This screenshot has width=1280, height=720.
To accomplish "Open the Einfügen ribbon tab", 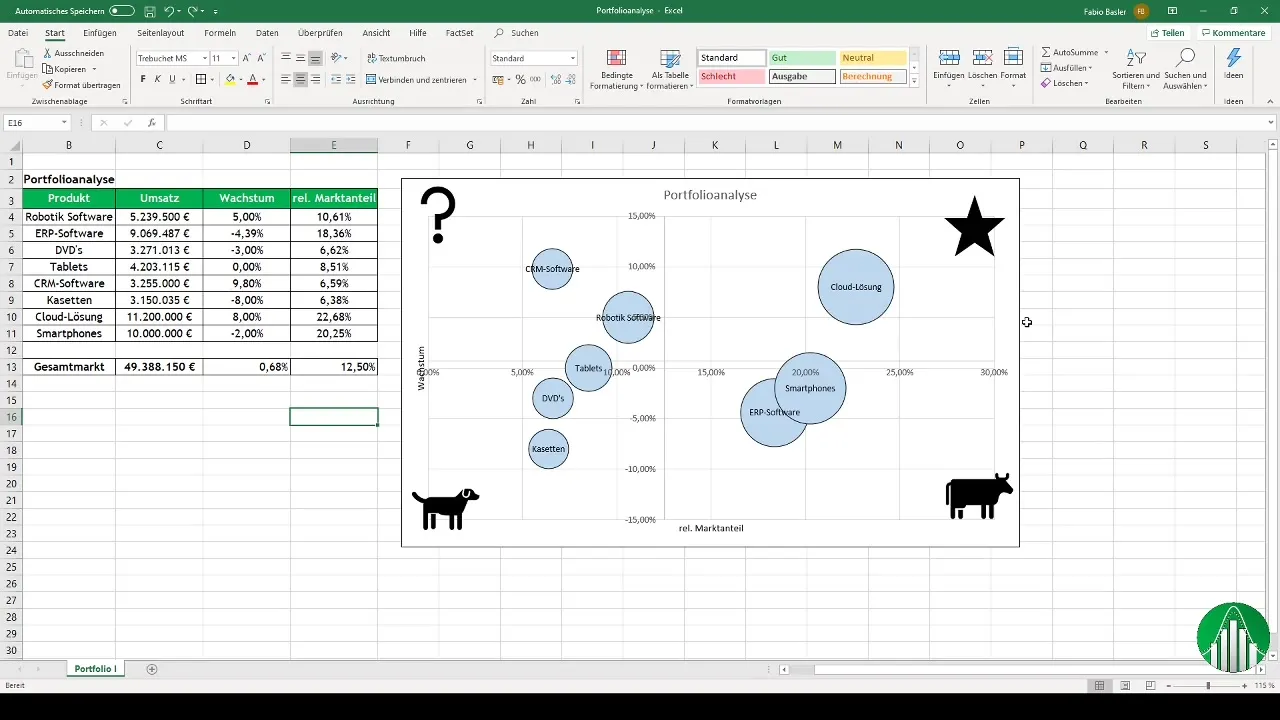I will click(100, 33).
